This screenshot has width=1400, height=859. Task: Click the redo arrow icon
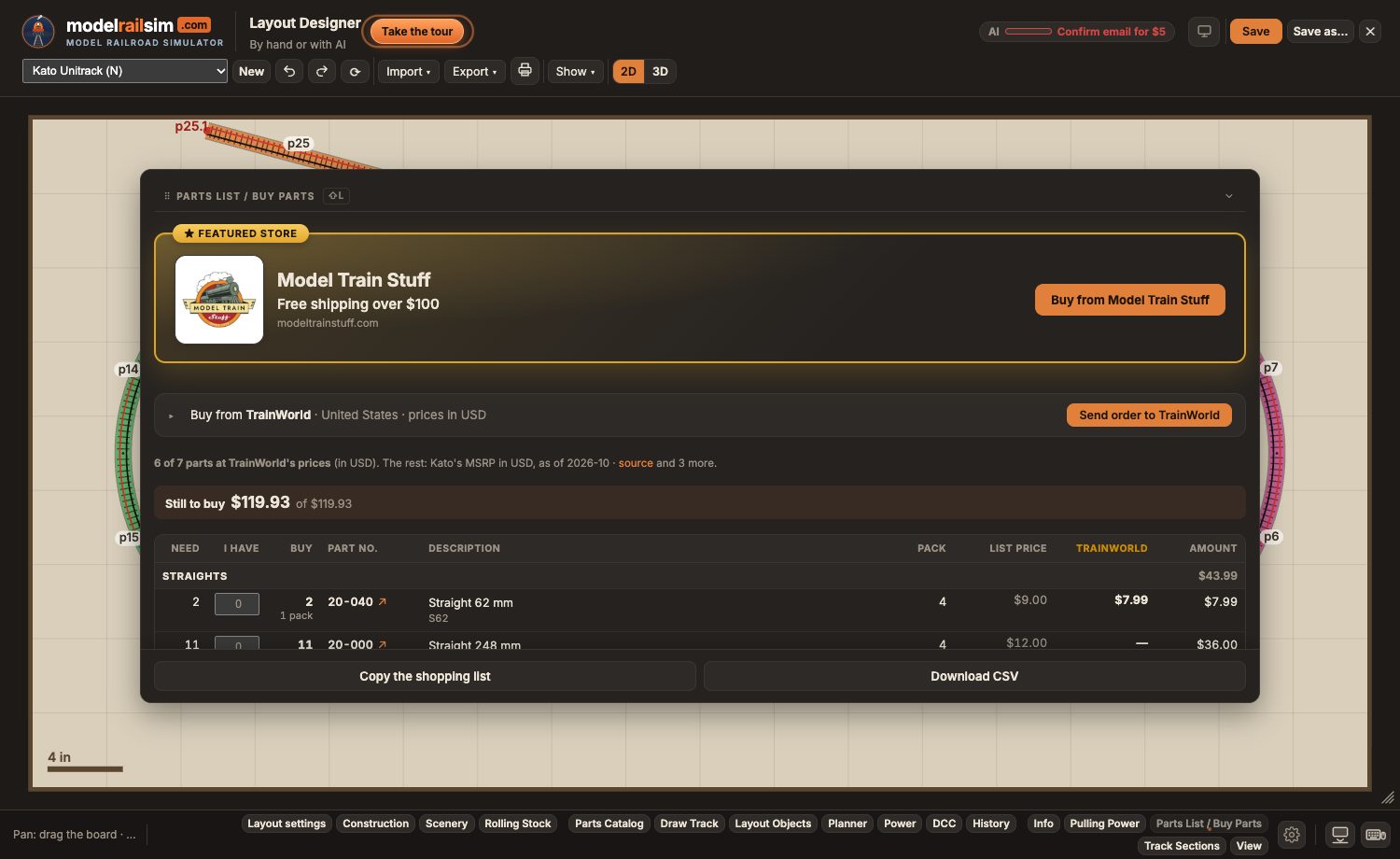(x=322, y=71)
